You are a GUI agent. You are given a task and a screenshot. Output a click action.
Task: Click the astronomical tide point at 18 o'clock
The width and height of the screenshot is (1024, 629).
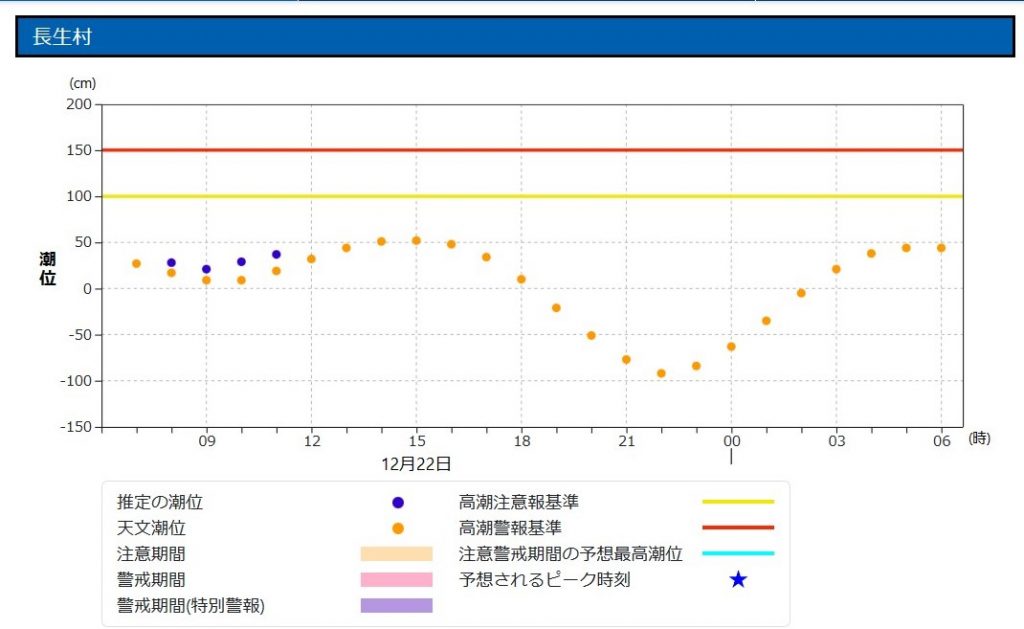tap(521, 280)
